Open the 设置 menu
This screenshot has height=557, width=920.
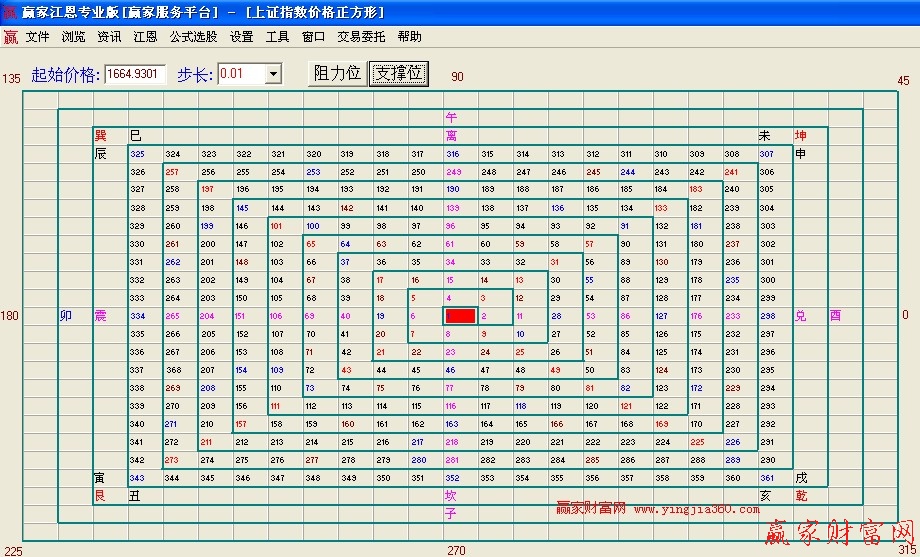coord(241,37)
